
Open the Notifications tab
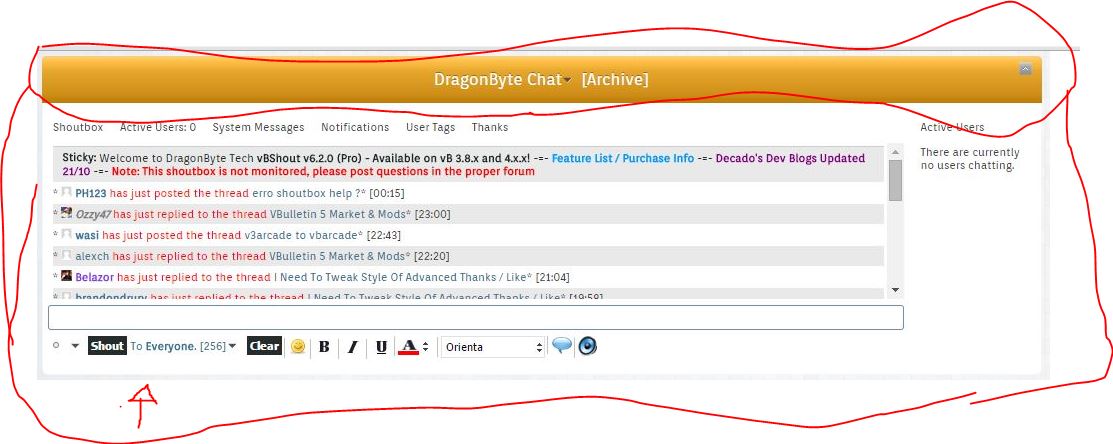pos(355,127)
